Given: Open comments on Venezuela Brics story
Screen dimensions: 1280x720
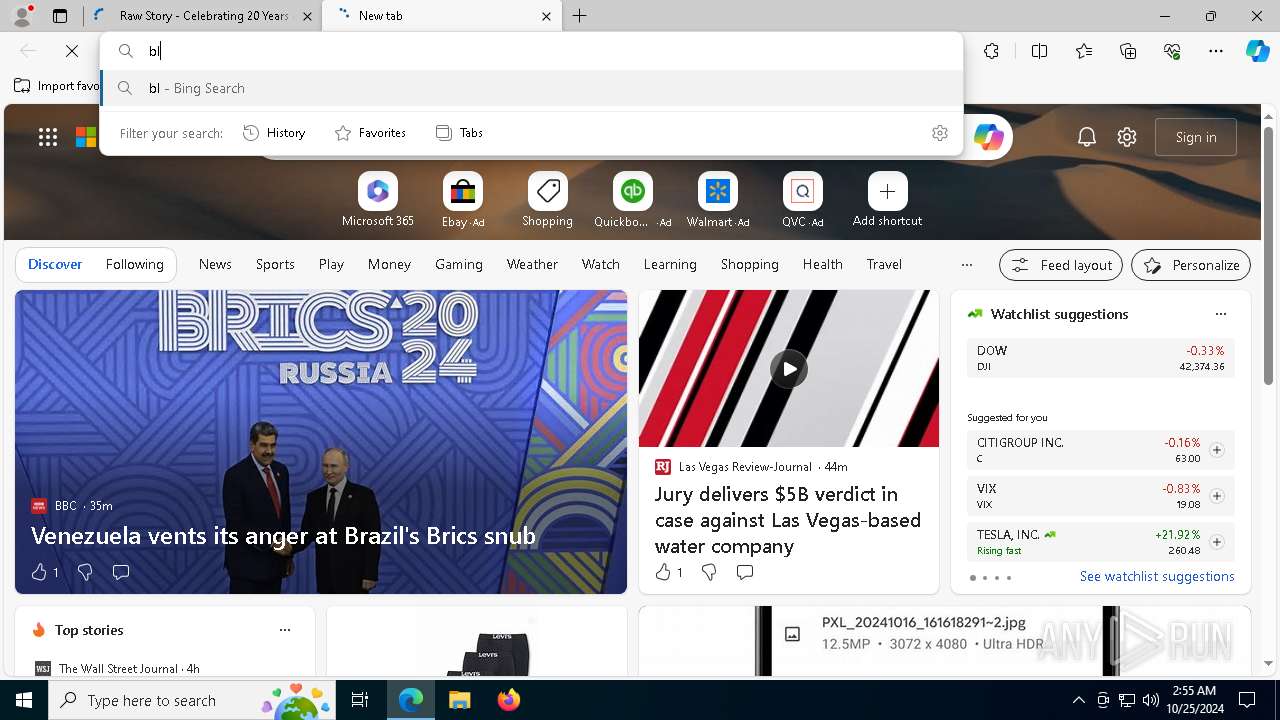Looking at the screenshot, I should point(121,572).
